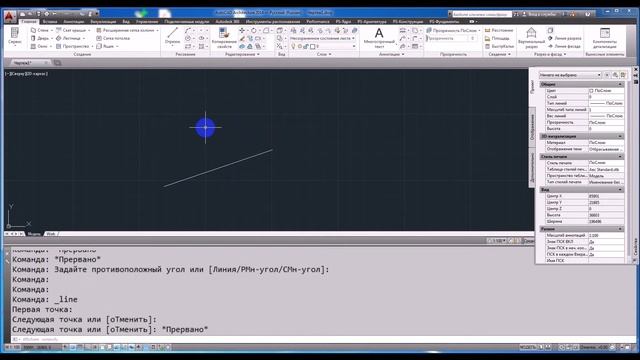Open the Дверь tool dropdown arrow
This screenshot has height=360, width=640.
[x=52, y=38]
